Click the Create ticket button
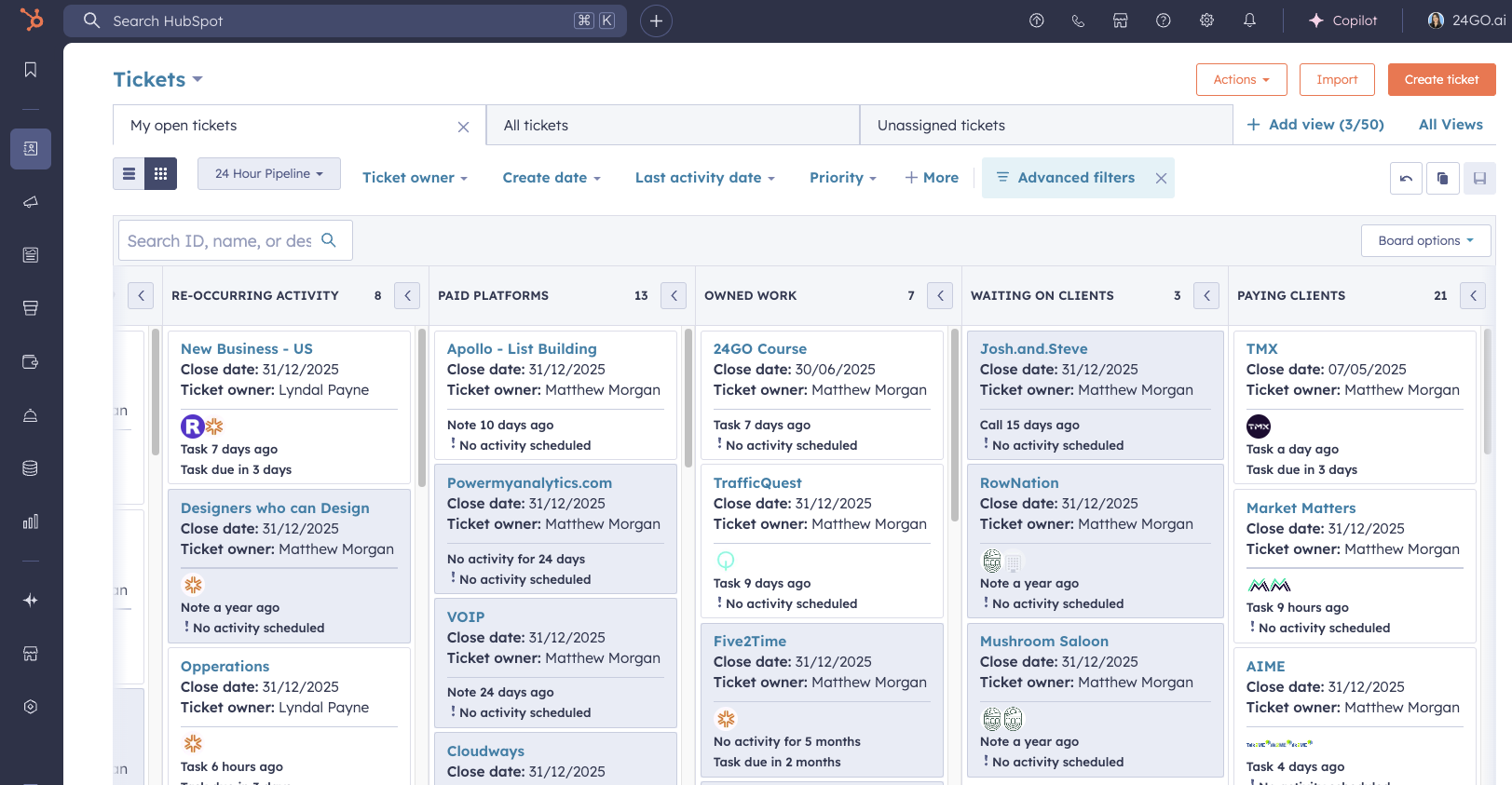The height and width of the screenshot is (785, 1512). 1441,80
